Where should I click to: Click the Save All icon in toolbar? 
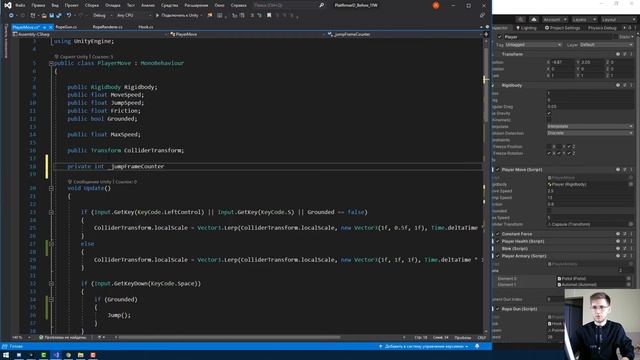[x=59, y=16]
